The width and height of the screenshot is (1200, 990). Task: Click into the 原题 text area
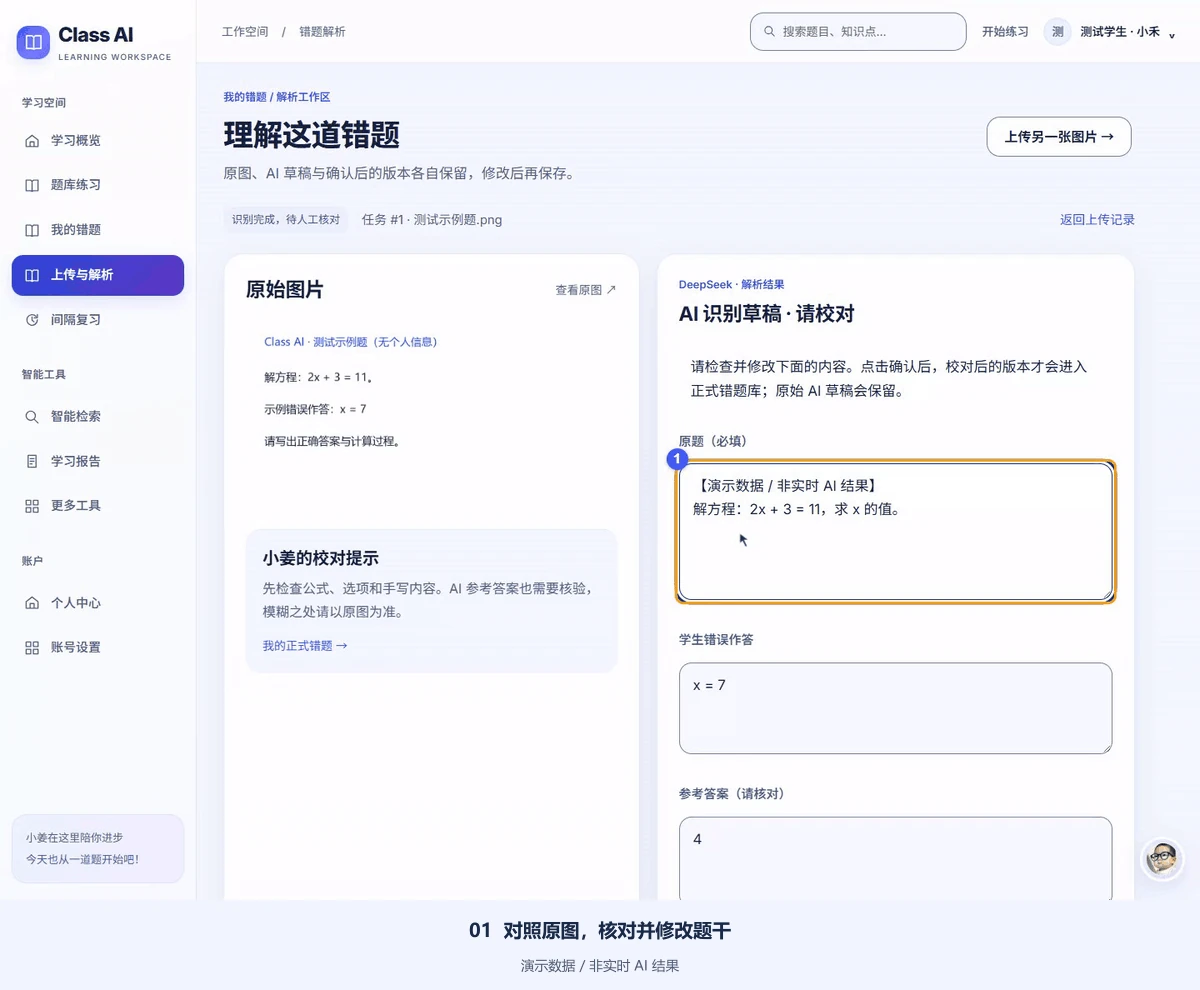(895, 532)
